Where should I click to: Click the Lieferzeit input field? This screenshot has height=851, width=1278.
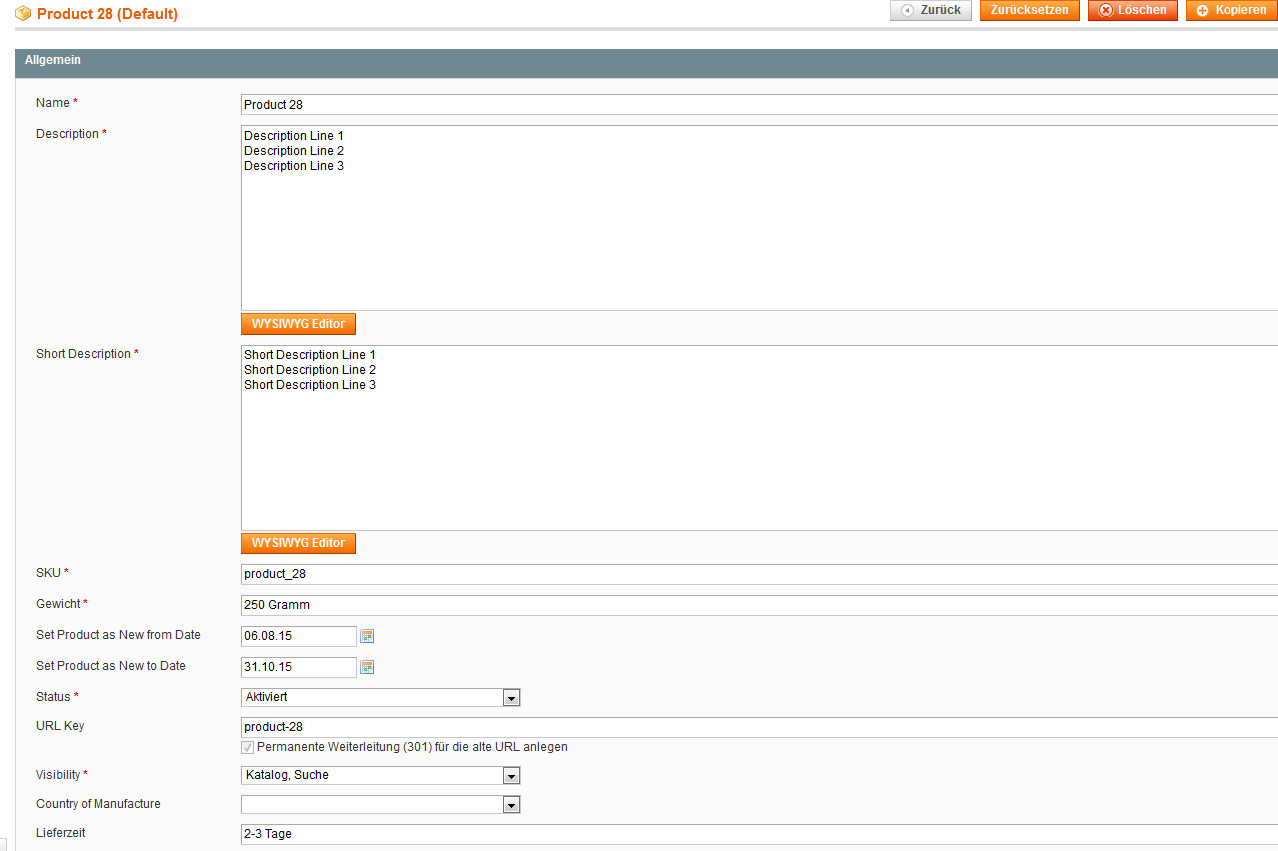pos(758,834)
